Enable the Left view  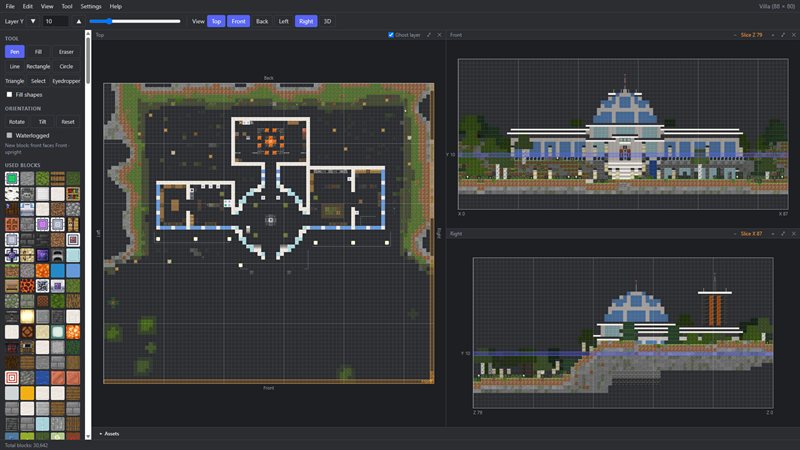(x=284, y=21)
